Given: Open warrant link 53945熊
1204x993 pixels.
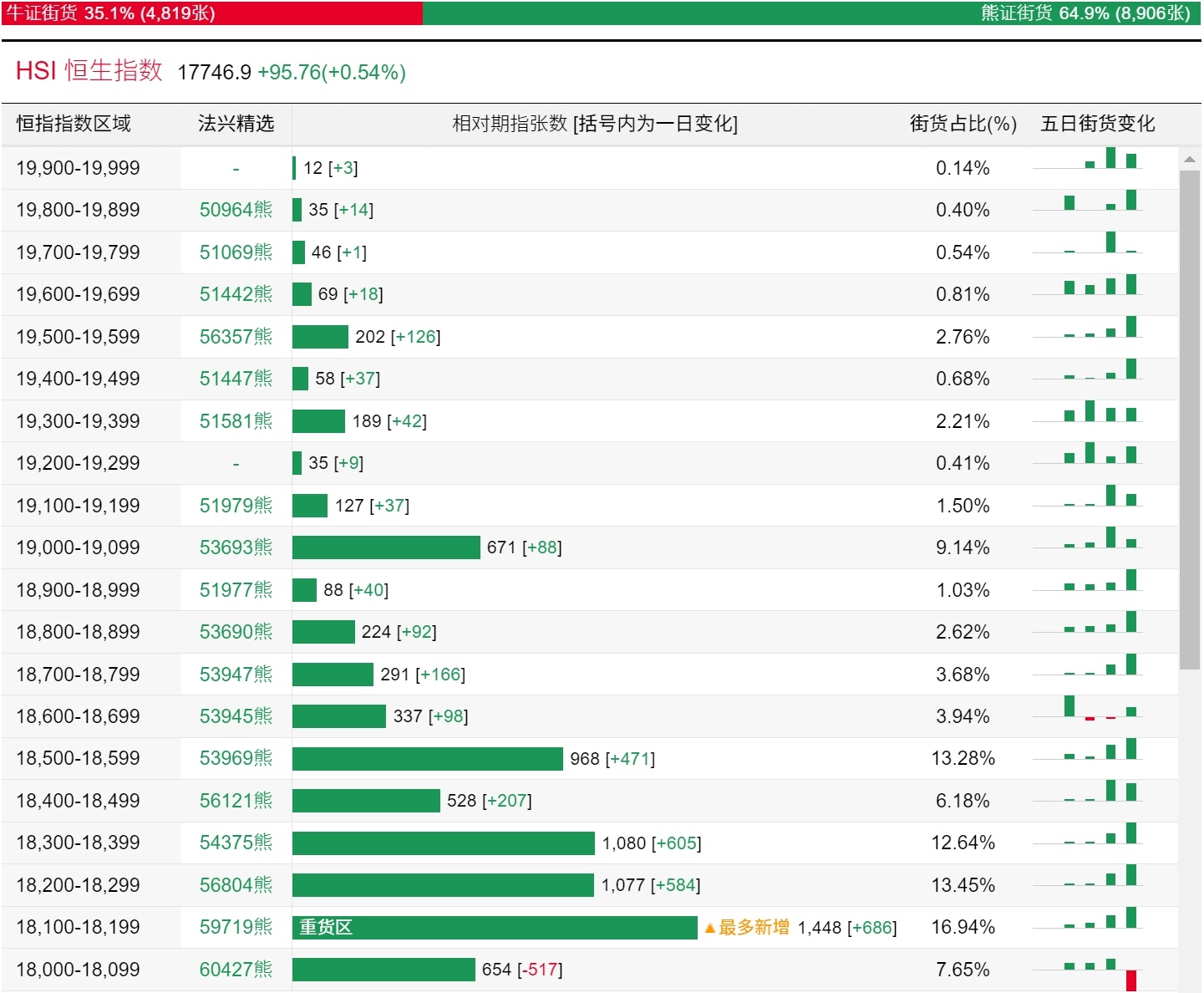Looking at the screenshot, I should (236, 716).
